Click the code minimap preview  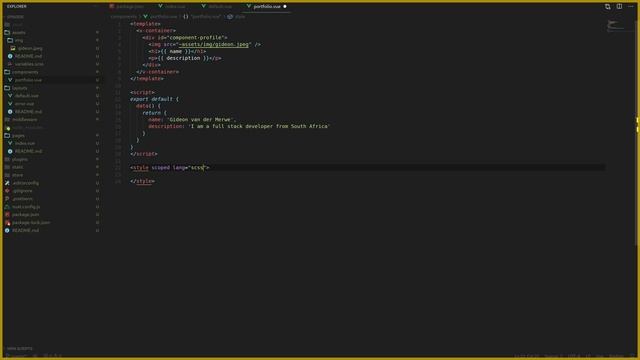pos(619,25)
